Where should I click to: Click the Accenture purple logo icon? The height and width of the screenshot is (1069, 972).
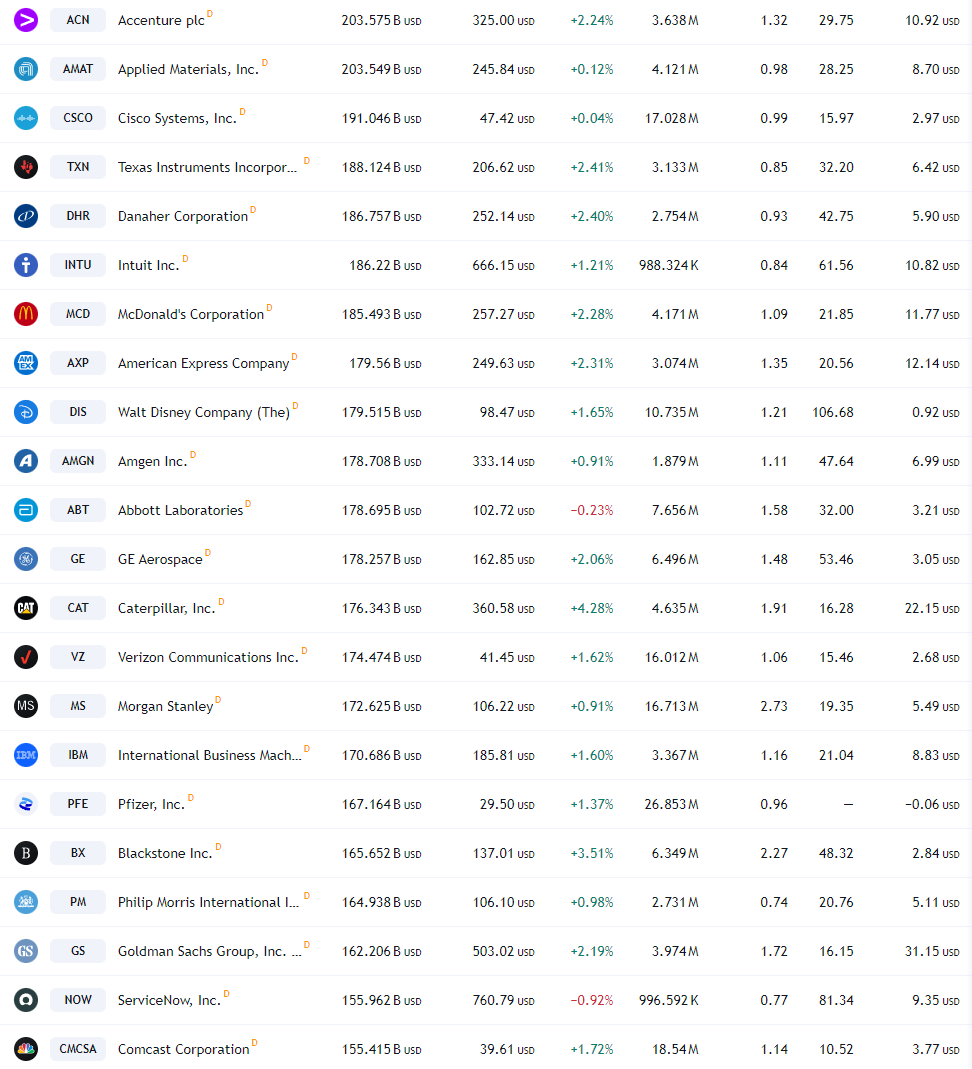coord(26,20)
